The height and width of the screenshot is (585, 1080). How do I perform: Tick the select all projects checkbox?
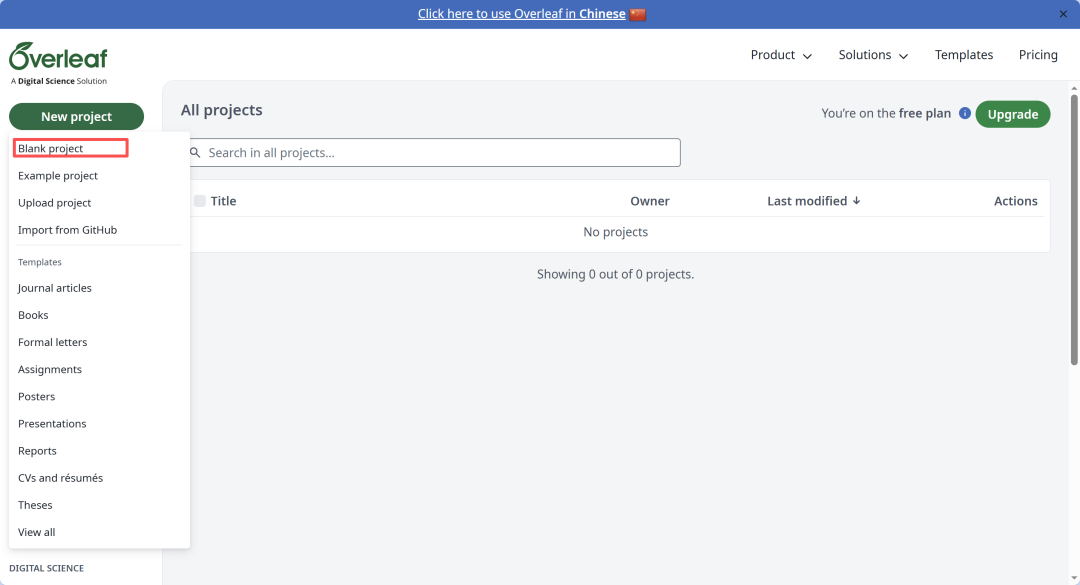pos(200,201)
